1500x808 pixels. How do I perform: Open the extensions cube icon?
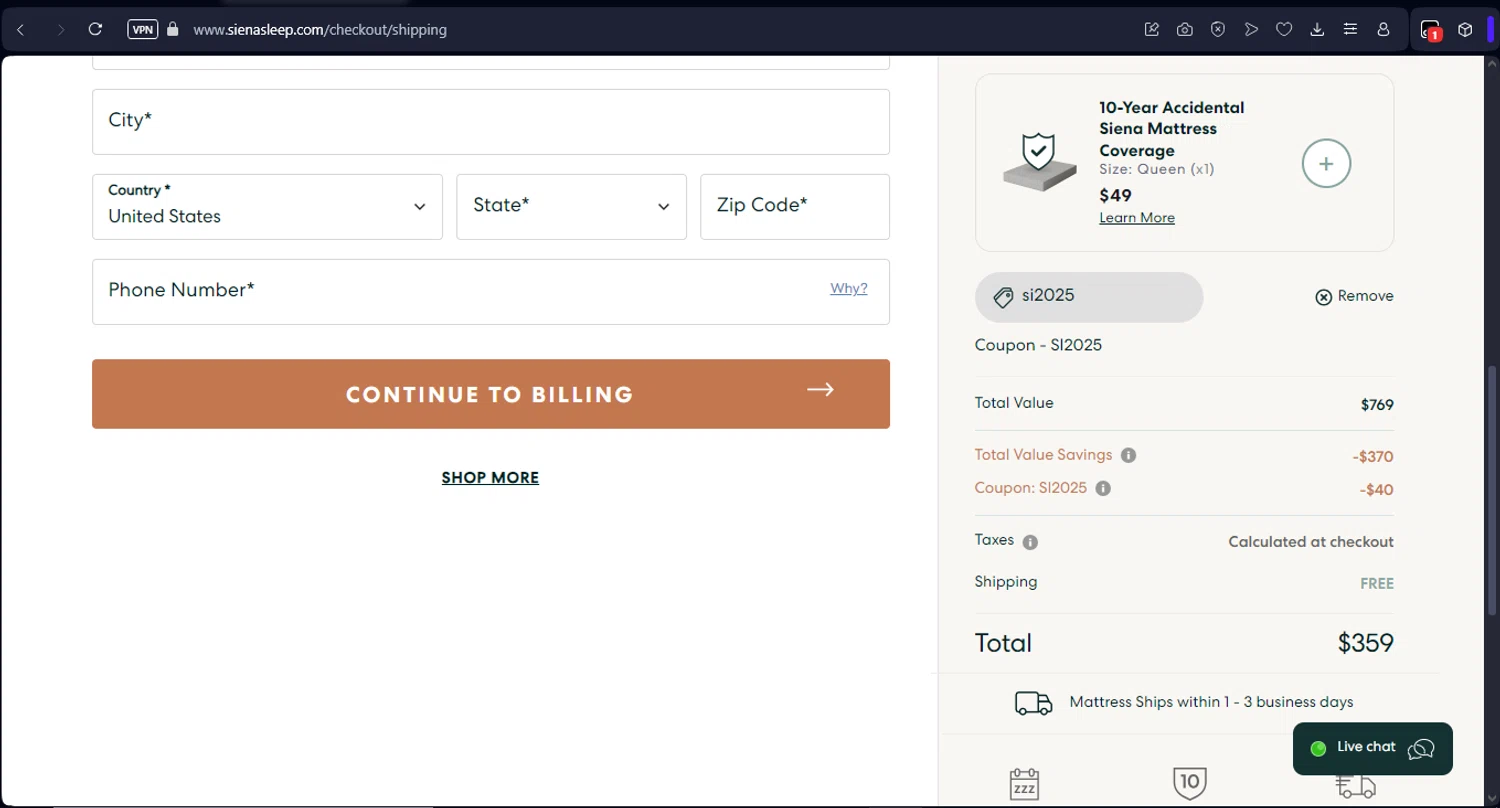point(1465,29)
